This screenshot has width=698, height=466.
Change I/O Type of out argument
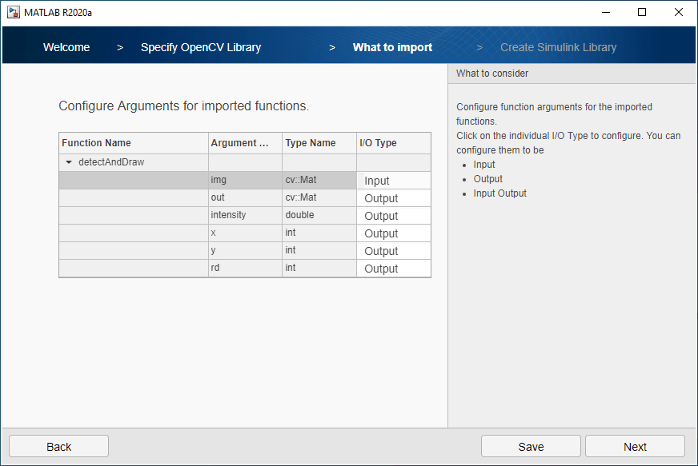tap(394, 198)
